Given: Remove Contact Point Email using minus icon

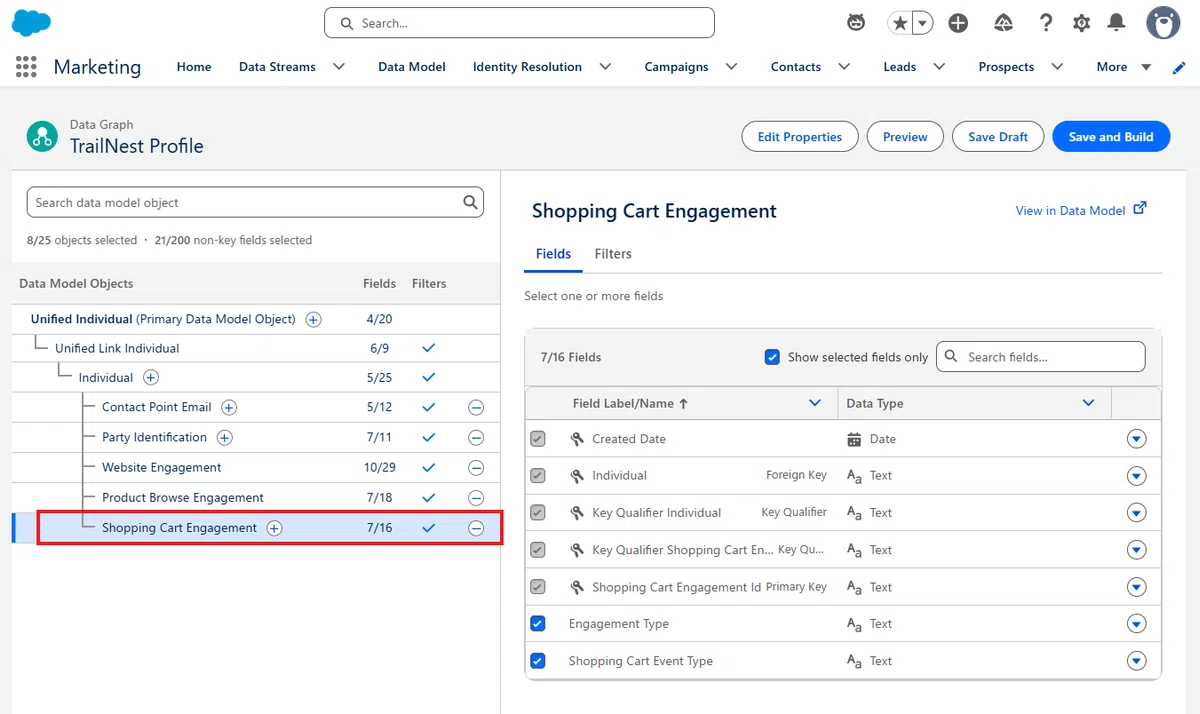Looking at the screenshot, I should (476, 408).
